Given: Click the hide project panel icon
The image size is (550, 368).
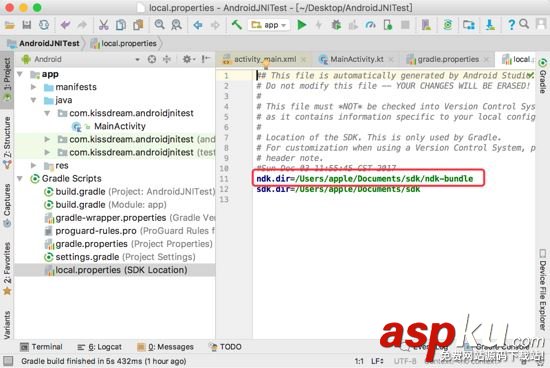Looking at the screenshot, I should tap(206, 59).
